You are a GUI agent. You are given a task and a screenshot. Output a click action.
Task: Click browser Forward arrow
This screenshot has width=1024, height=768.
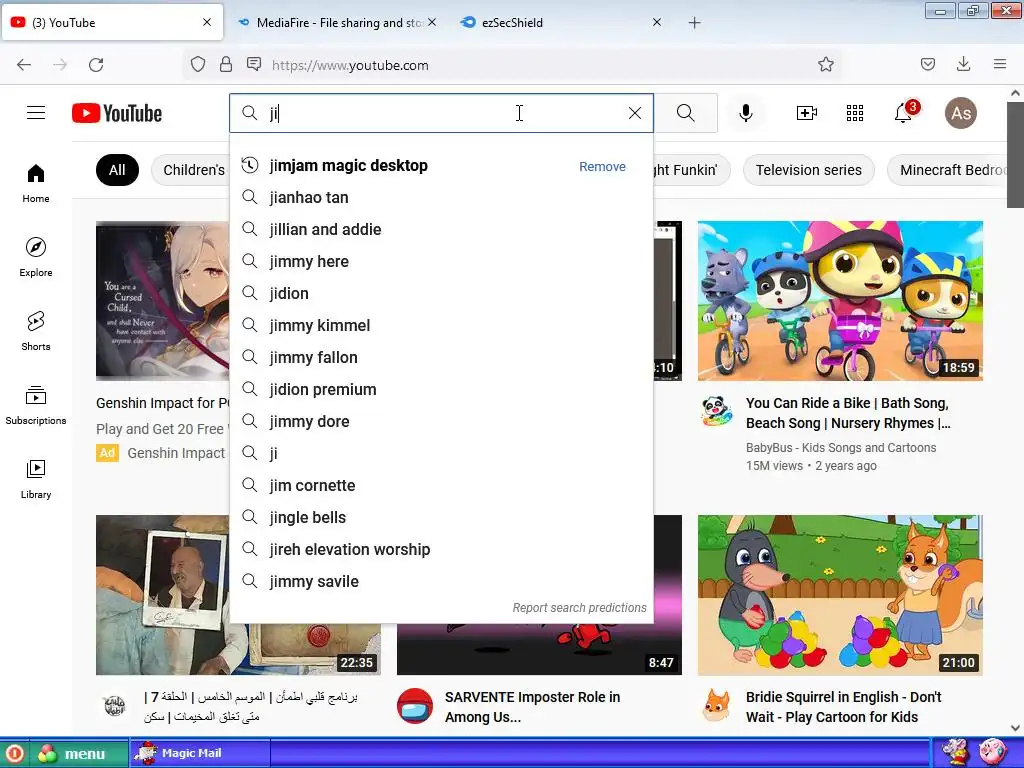(x=60, y=65)
